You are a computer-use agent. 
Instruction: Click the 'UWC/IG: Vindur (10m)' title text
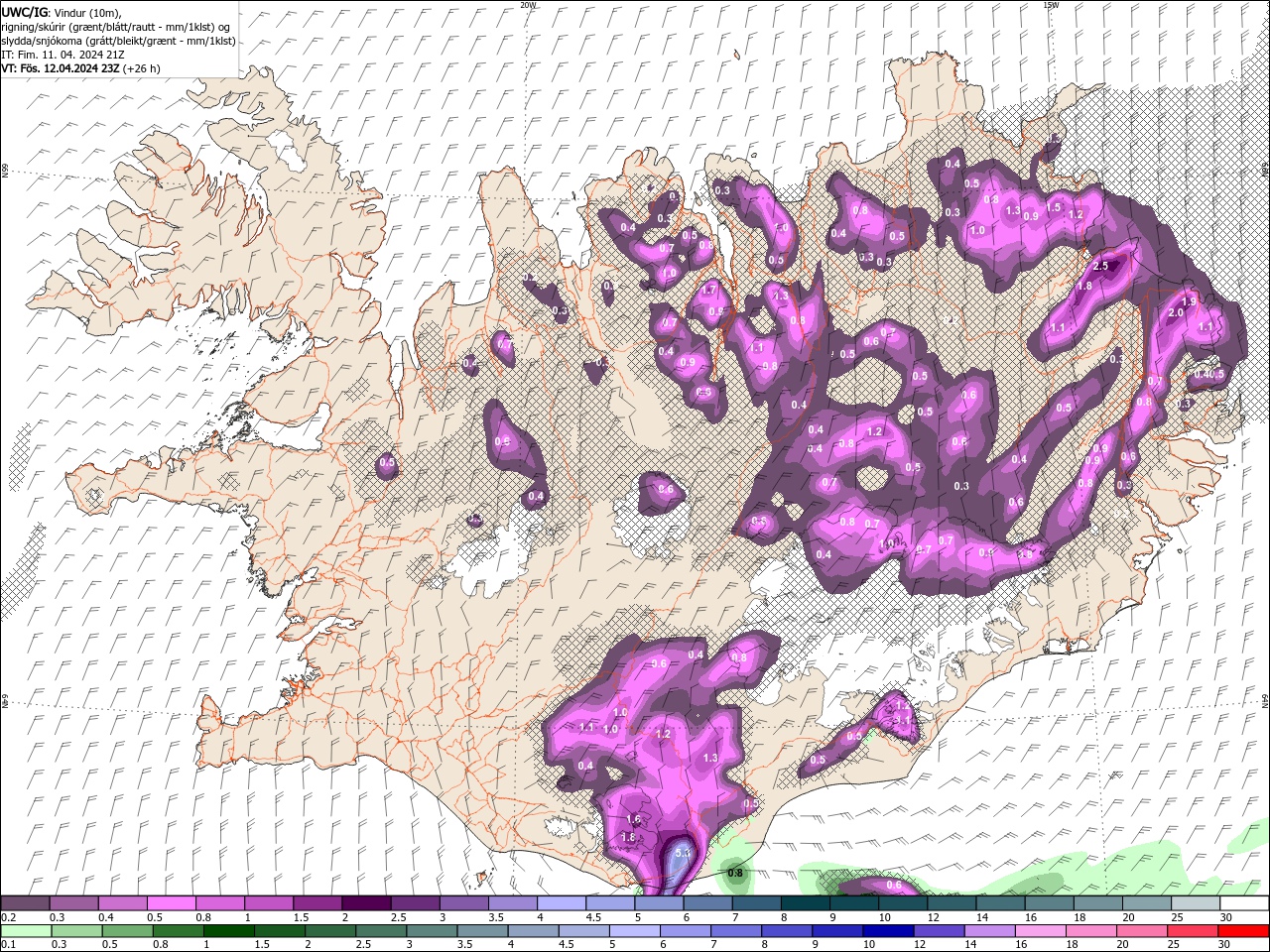click(61, 12)
